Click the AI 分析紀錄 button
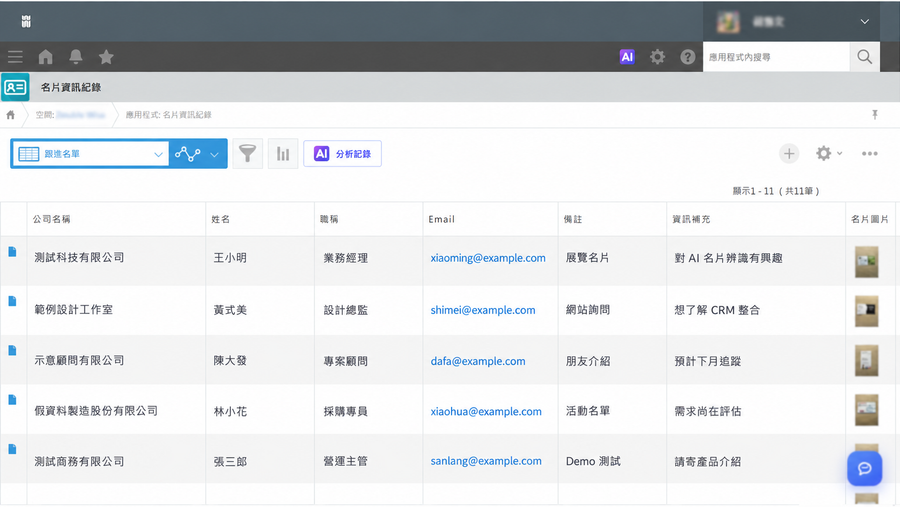900x507 pixels. point(342,154)
